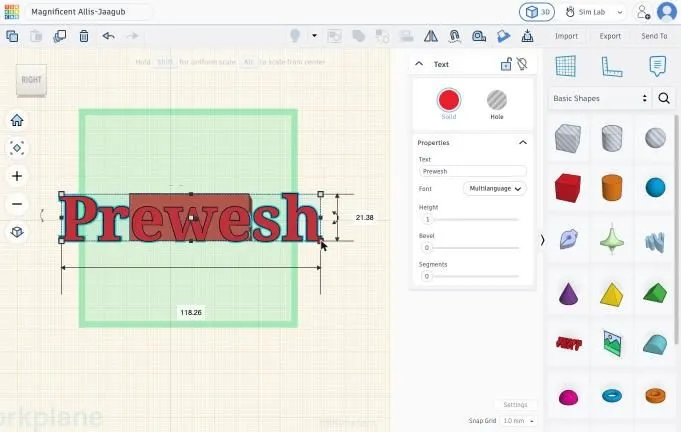Adjust the Height slider
Screen dimensions: 681x432
471,219
